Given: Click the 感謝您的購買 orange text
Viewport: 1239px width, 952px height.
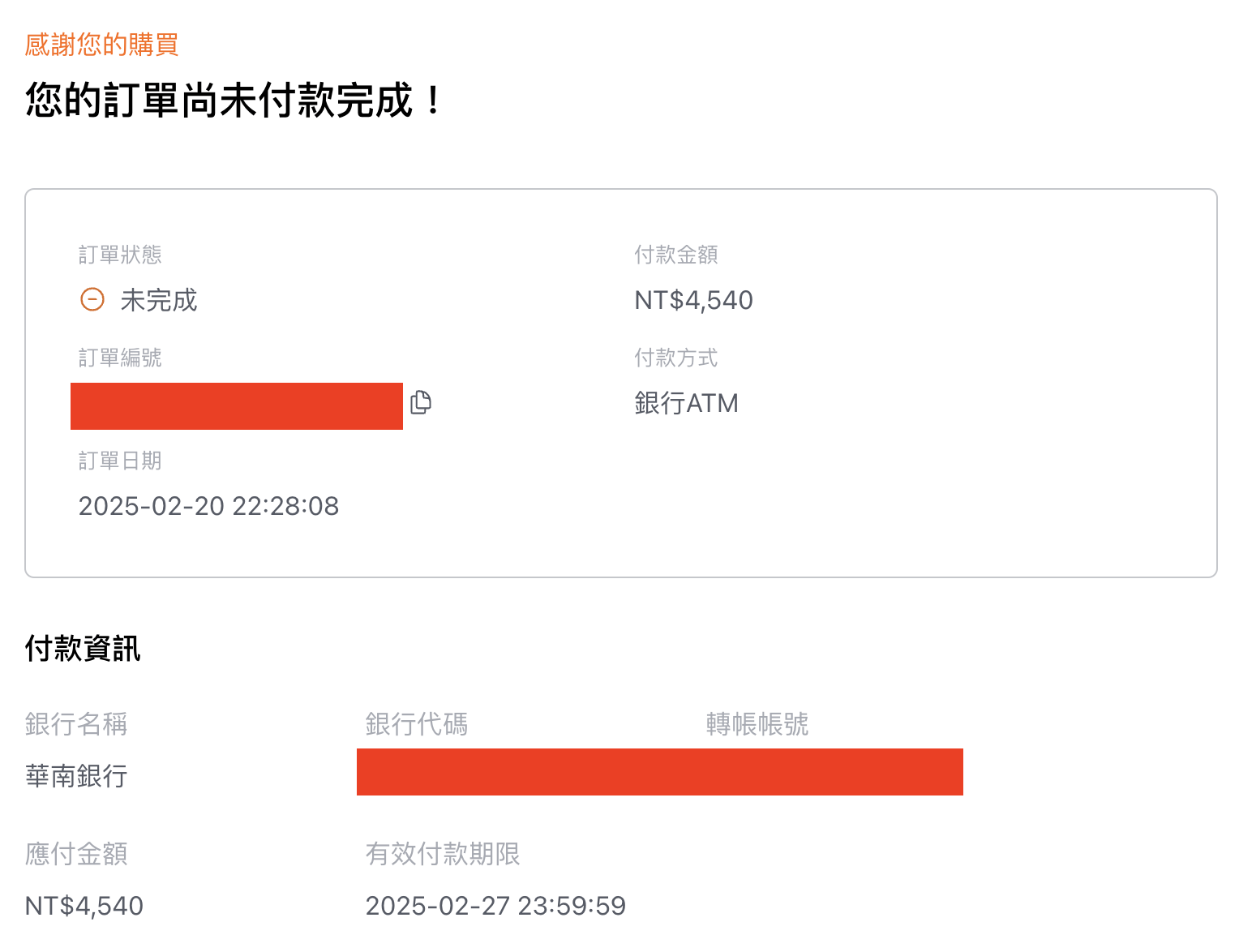Looking at the screenshot, I should tap(101, 45).
